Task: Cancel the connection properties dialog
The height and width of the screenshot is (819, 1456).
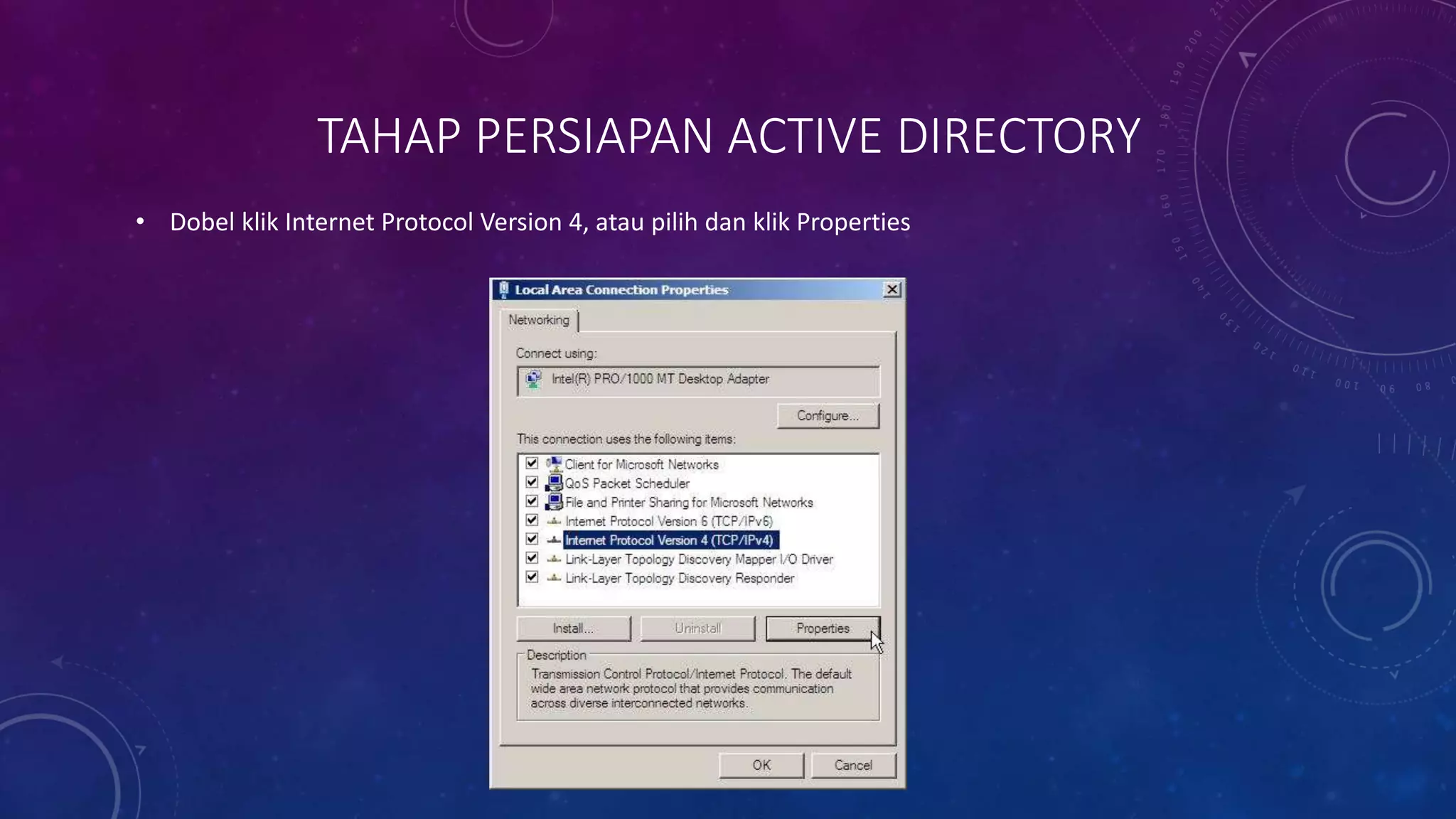Action: coord(853,766)
